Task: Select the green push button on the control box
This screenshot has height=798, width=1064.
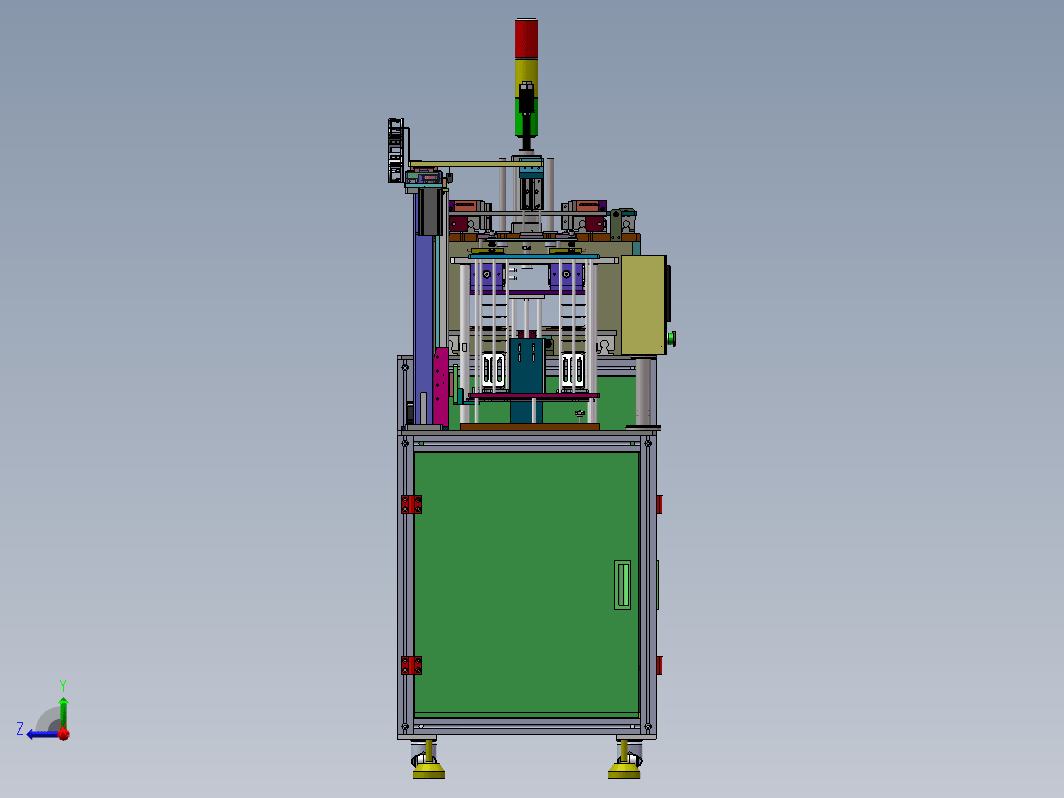Action: pos(672,338)
